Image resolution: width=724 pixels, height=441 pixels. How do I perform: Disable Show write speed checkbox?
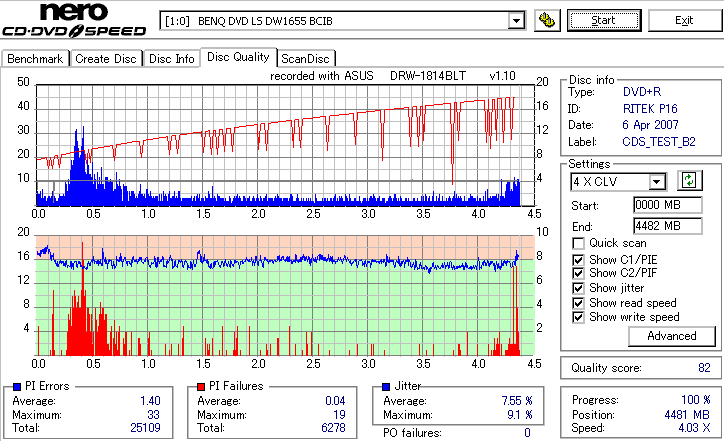tap(578, 317)
